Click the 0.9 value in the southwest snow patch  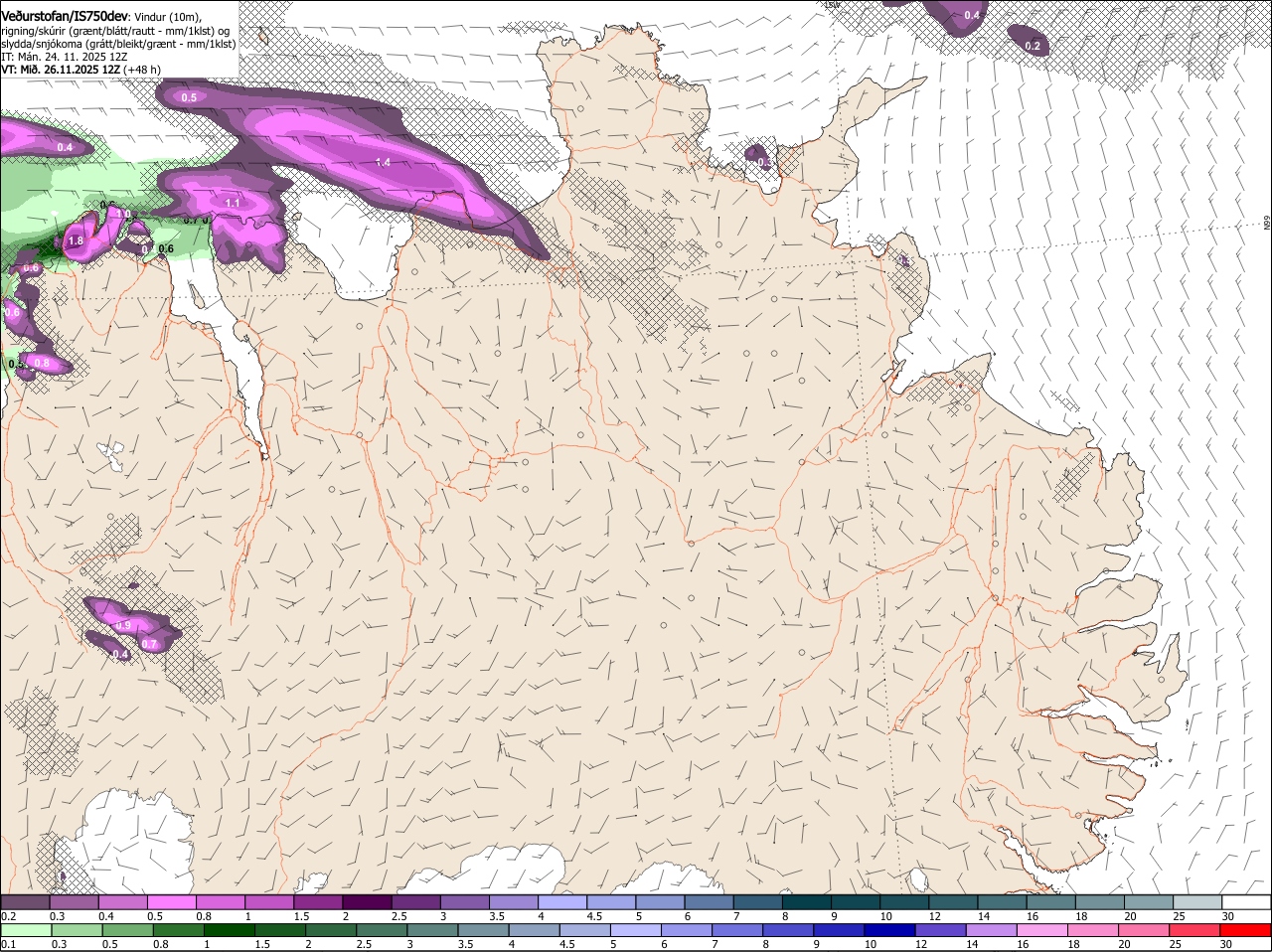[123, 625]
